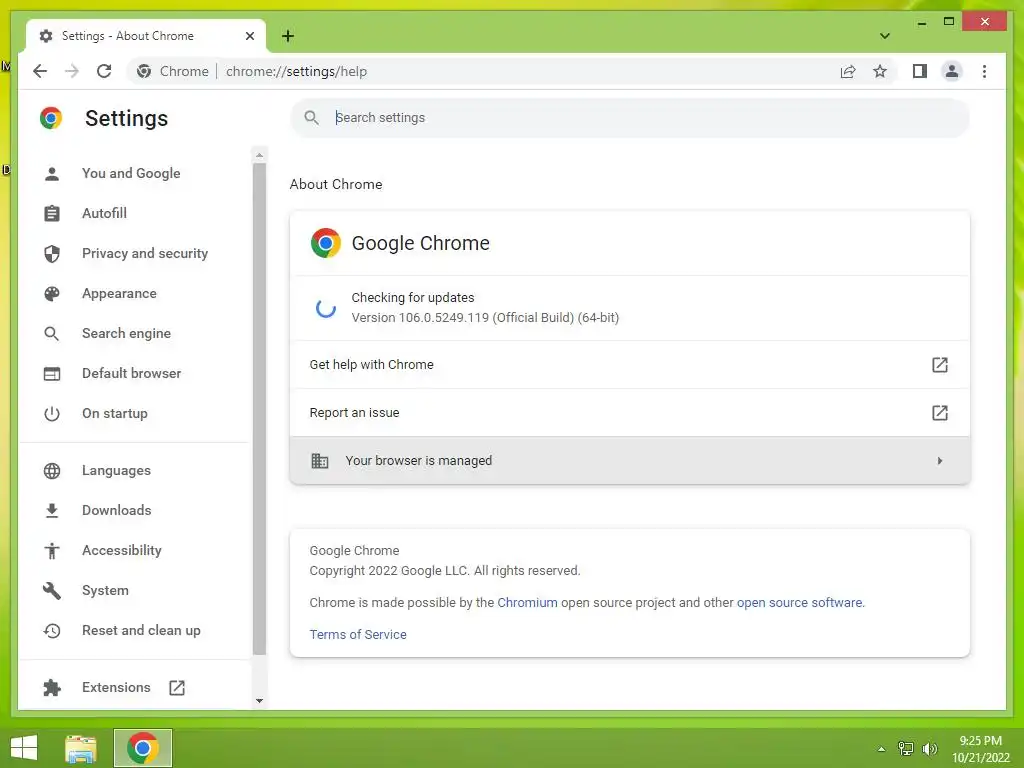
Task: Open Your browser is managed row
Action: pos(630,460)
